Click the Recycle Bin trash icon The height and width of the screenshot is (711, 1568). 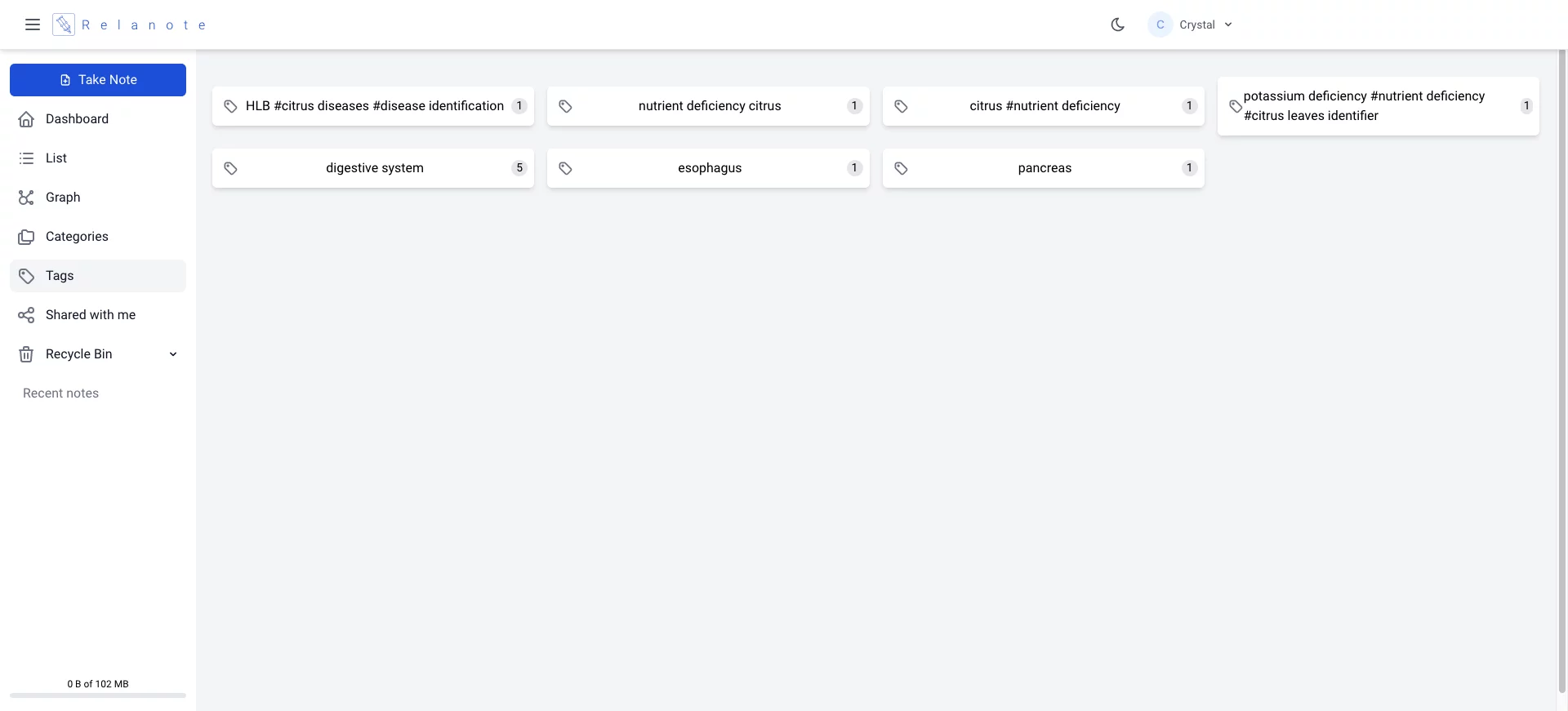pos(26,354)
